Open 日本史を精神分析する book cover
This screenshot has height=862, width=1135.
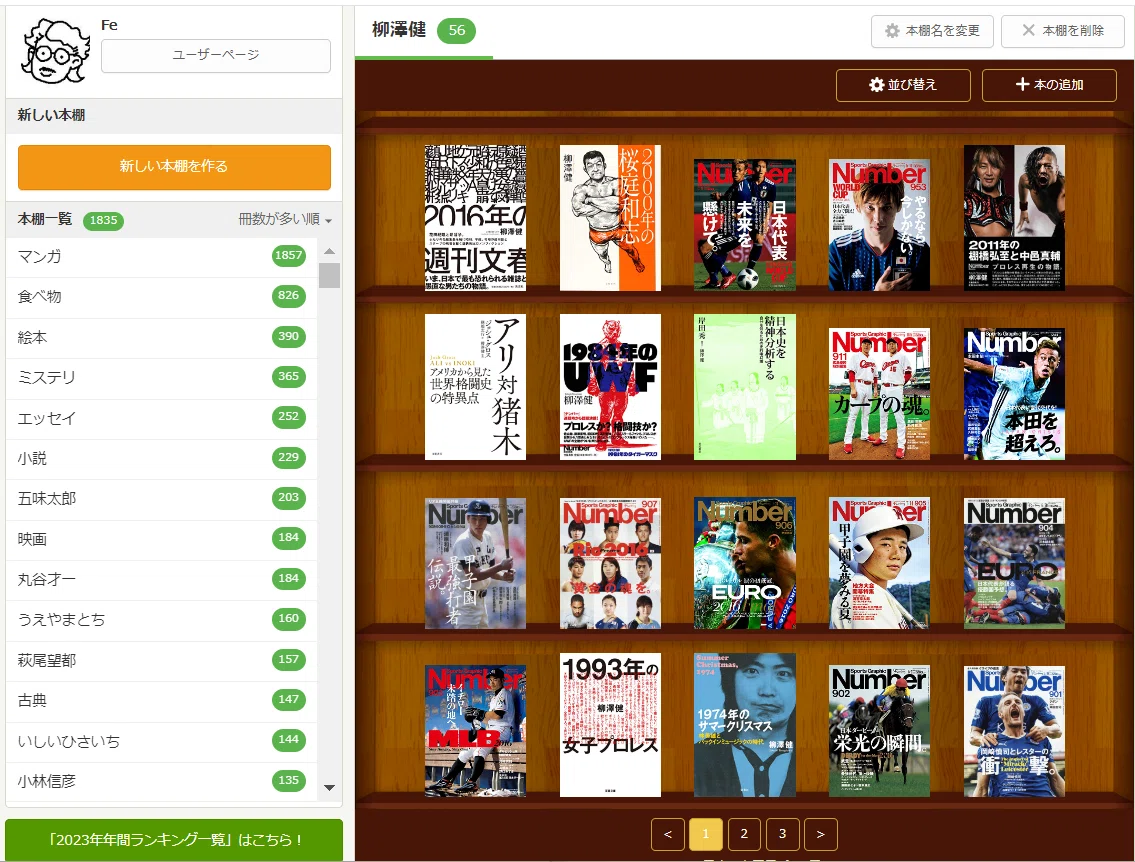click(x=745, y=387)
